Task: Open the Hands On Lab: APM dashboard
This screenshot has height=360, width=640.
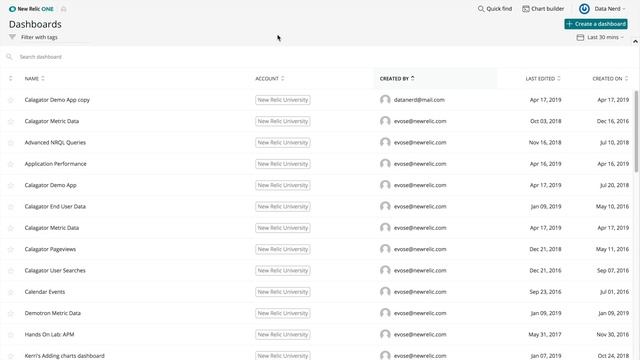Action: coord(49,334)
